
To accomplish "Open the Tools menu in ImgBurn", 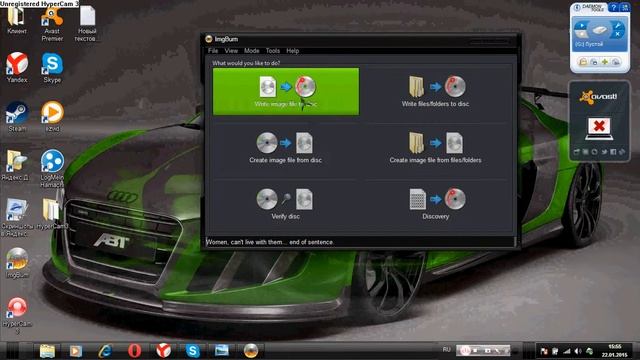I will [x=273, y=51].
